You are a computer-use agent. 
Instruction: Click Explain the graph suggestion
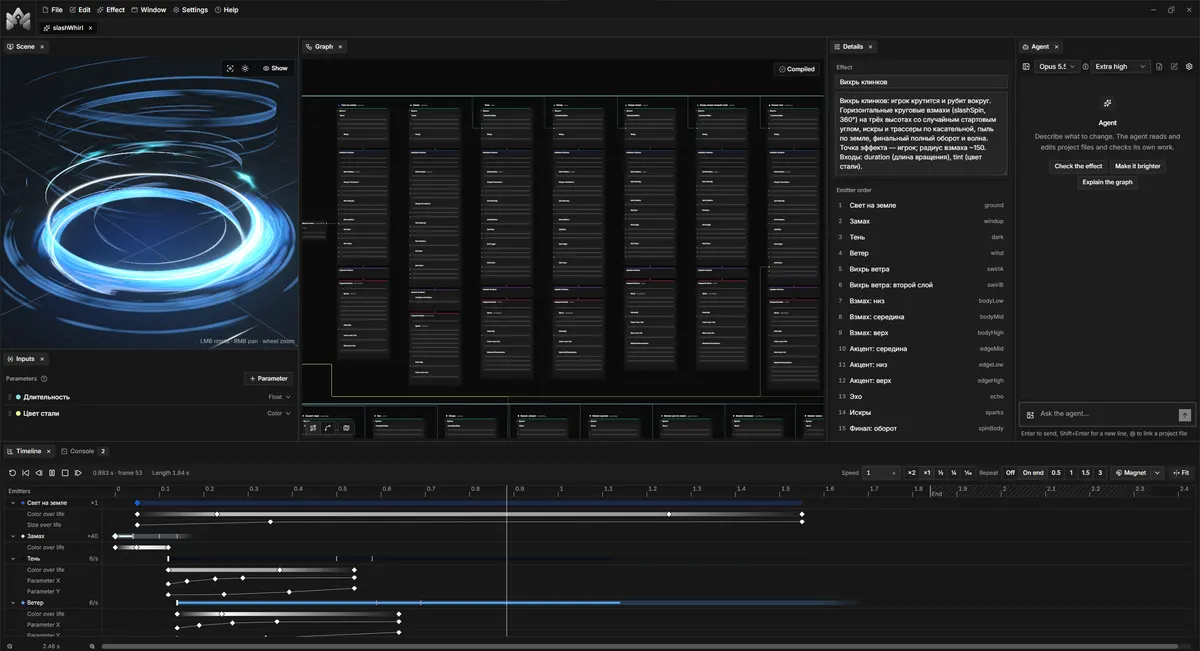1107,182
